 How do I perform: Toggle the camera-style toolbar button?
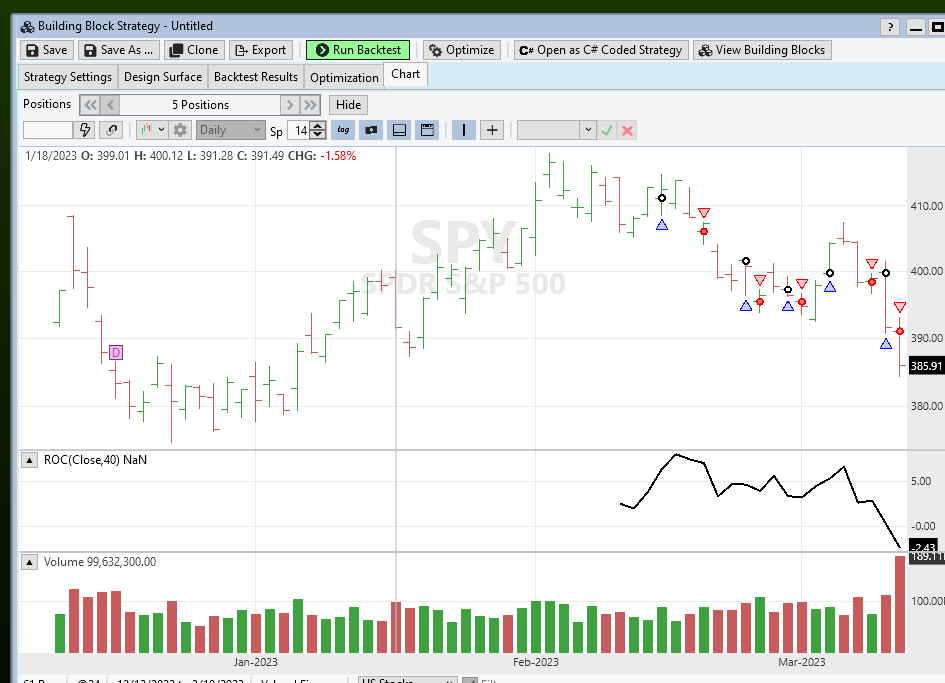tap(371, 130)
